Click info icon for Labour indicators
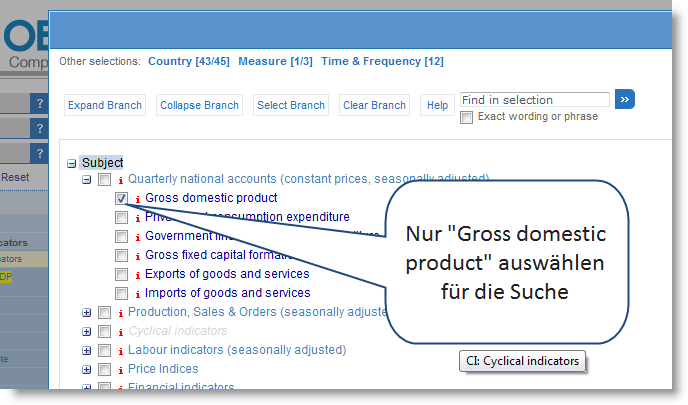This screenshot has height=405, width=688. [121, 350]
